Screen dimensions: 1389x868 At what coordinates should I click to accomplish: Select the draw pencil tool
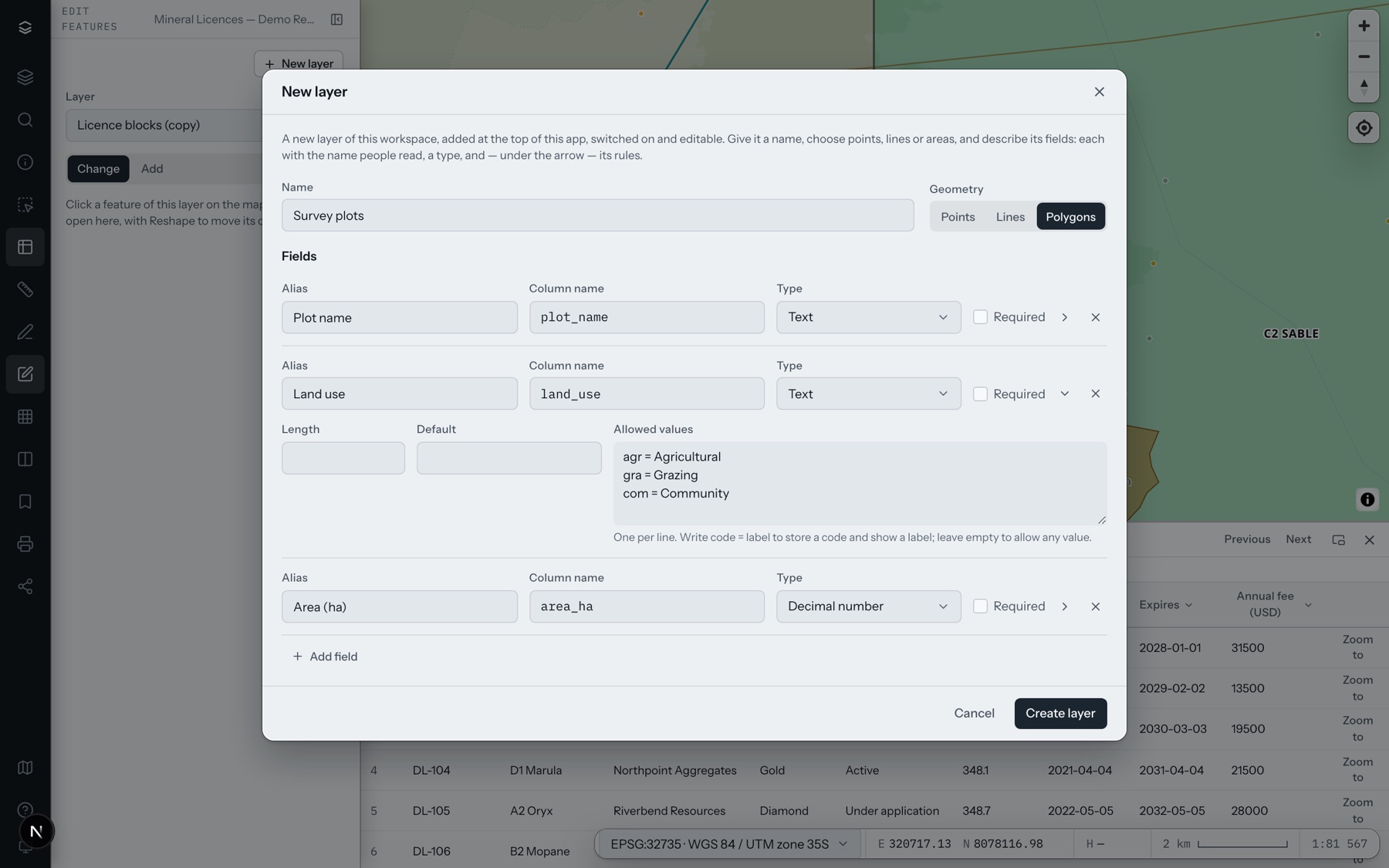click(x=25, y=332)
